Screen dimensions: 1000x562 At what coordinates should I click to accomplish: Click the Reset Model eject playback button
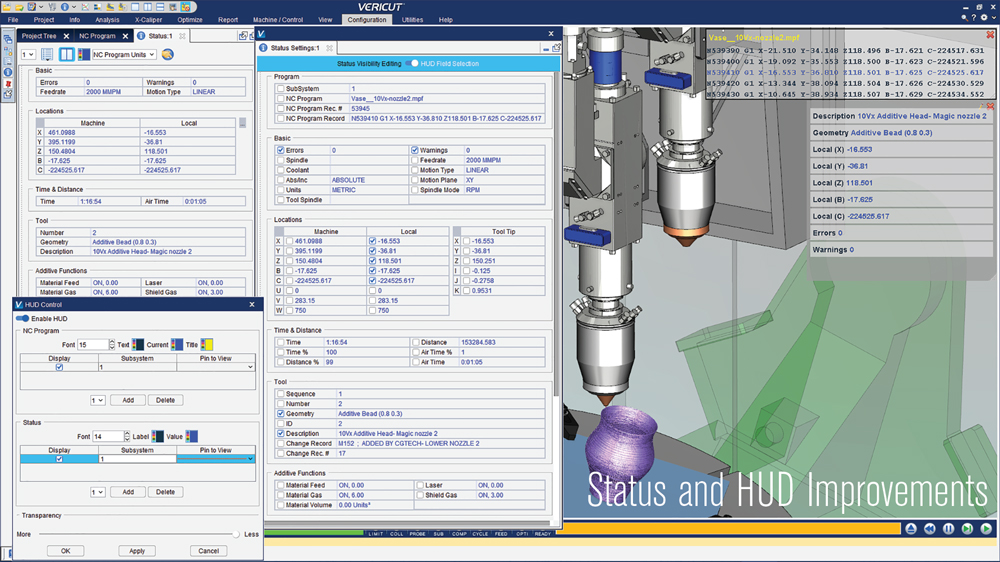point(911,529)
